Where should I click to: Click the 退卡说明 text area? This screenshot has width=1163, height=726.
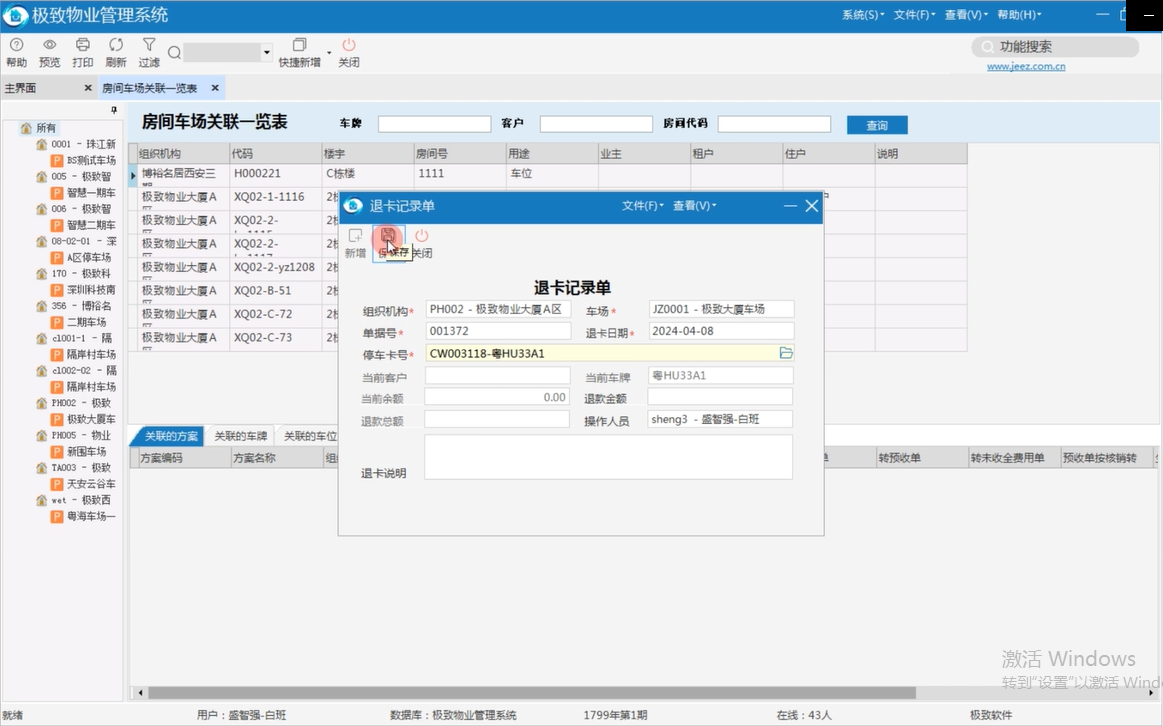tap(608, 457)
